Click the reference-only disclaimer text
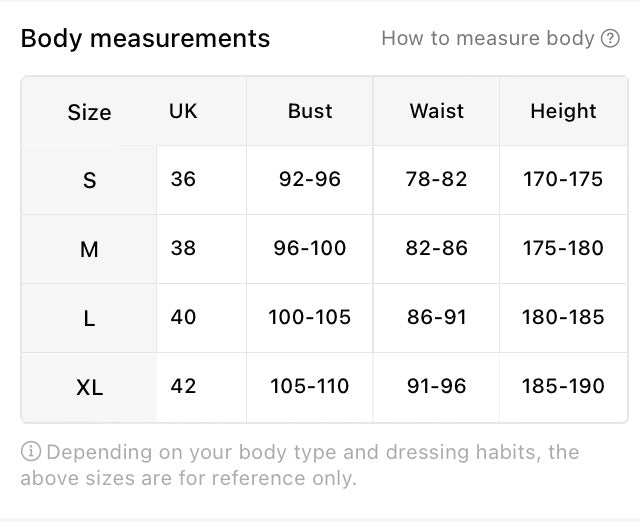Viewport: 640px width, 522px height. [x=300, y=465]
